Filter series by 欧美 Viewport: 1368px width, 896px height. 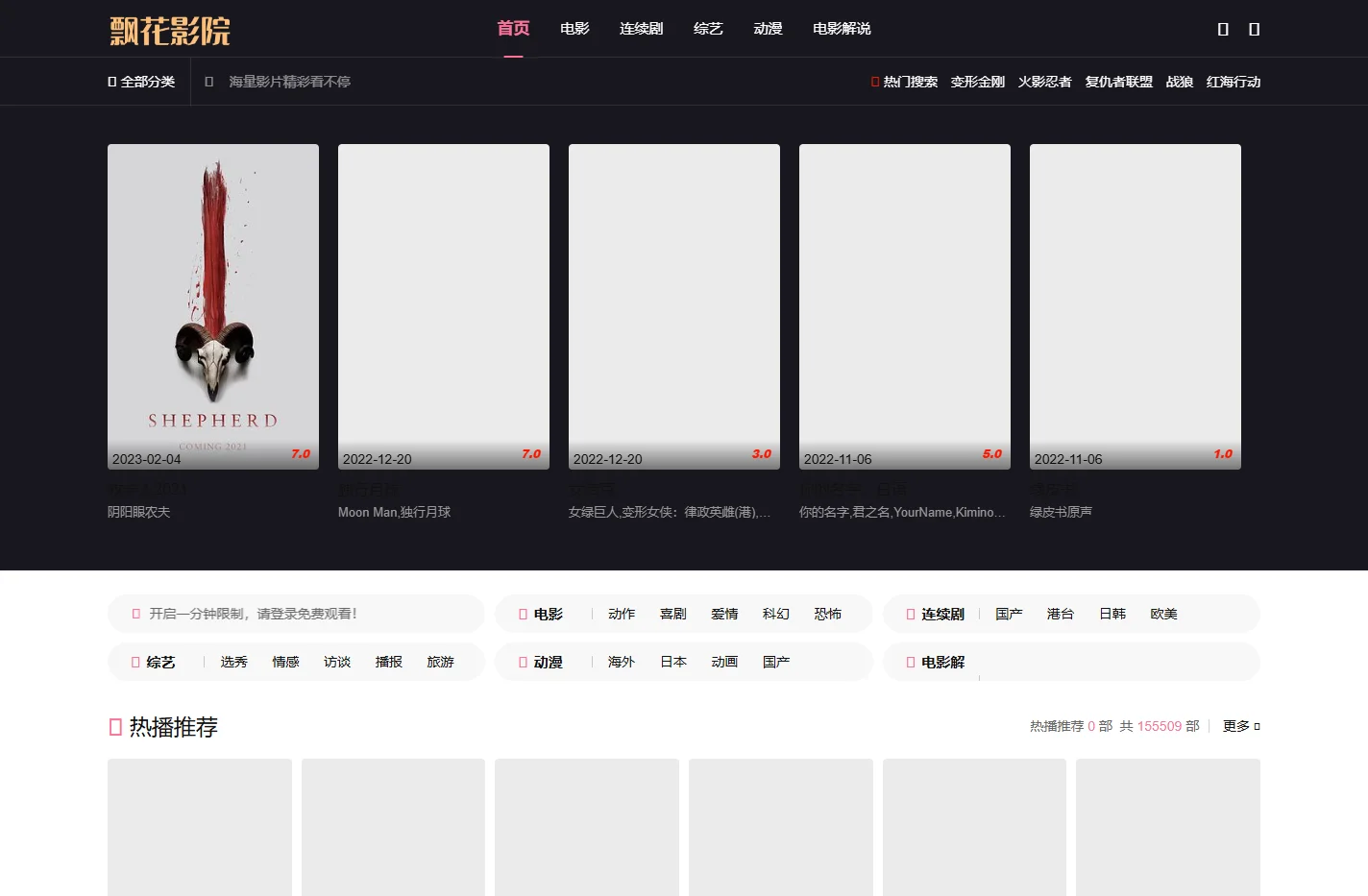[x=1163, y=614]
